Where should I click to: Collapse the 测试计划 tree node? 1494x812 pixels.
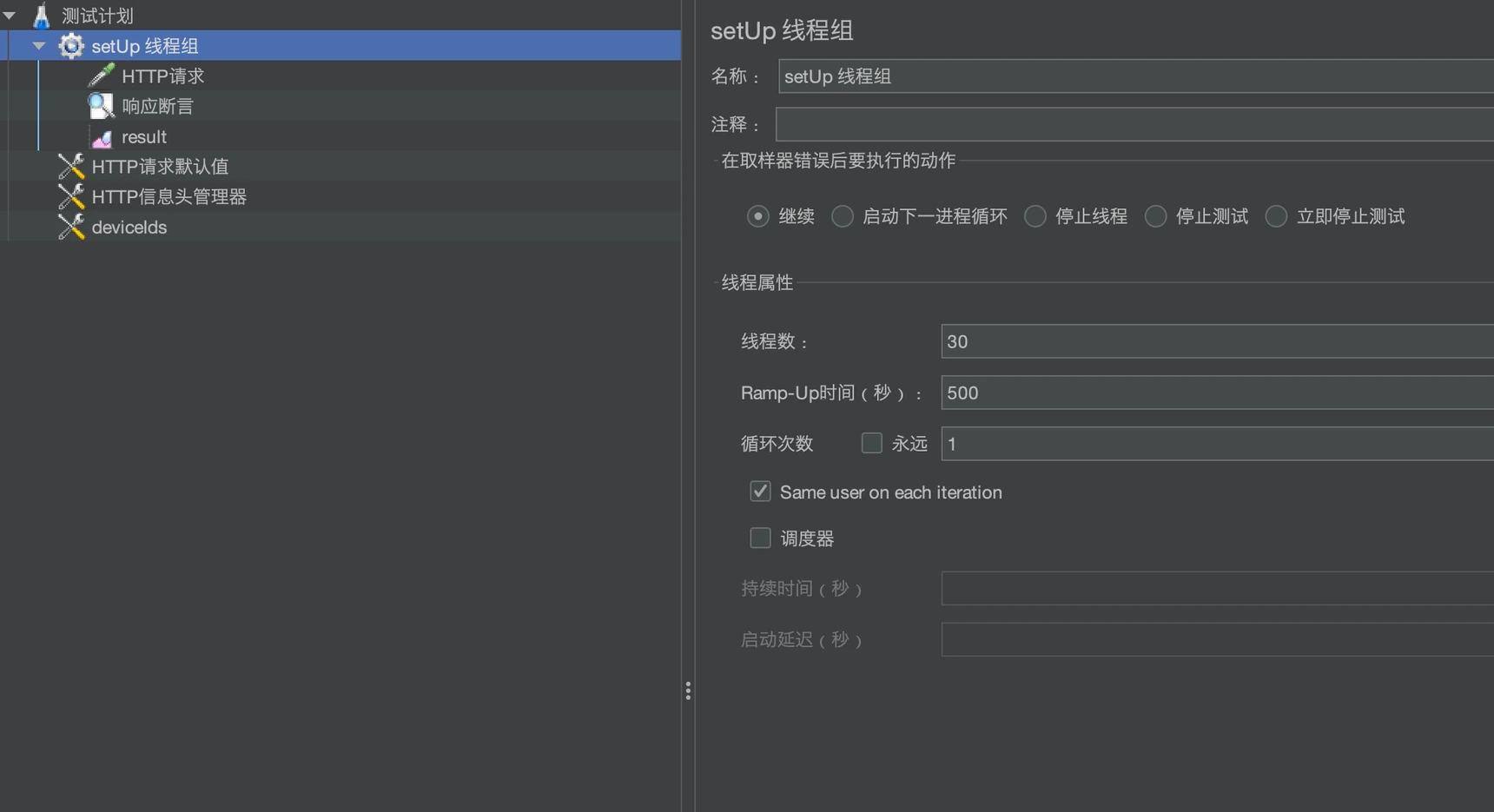(x=10, y=16)
